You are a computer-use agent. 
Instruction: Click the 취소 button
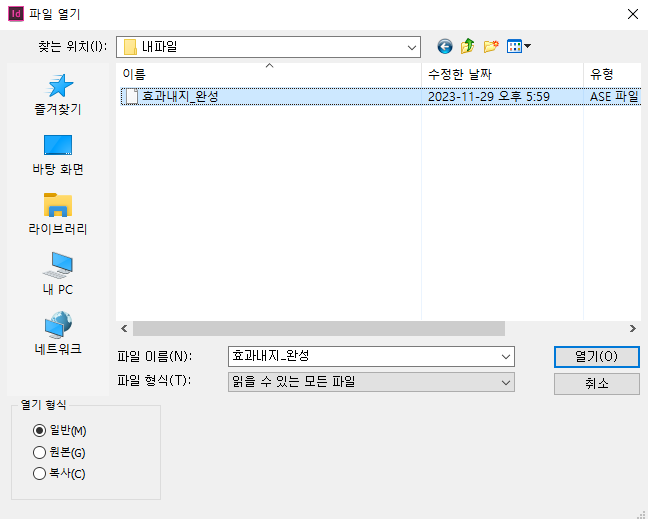(597, 384)
